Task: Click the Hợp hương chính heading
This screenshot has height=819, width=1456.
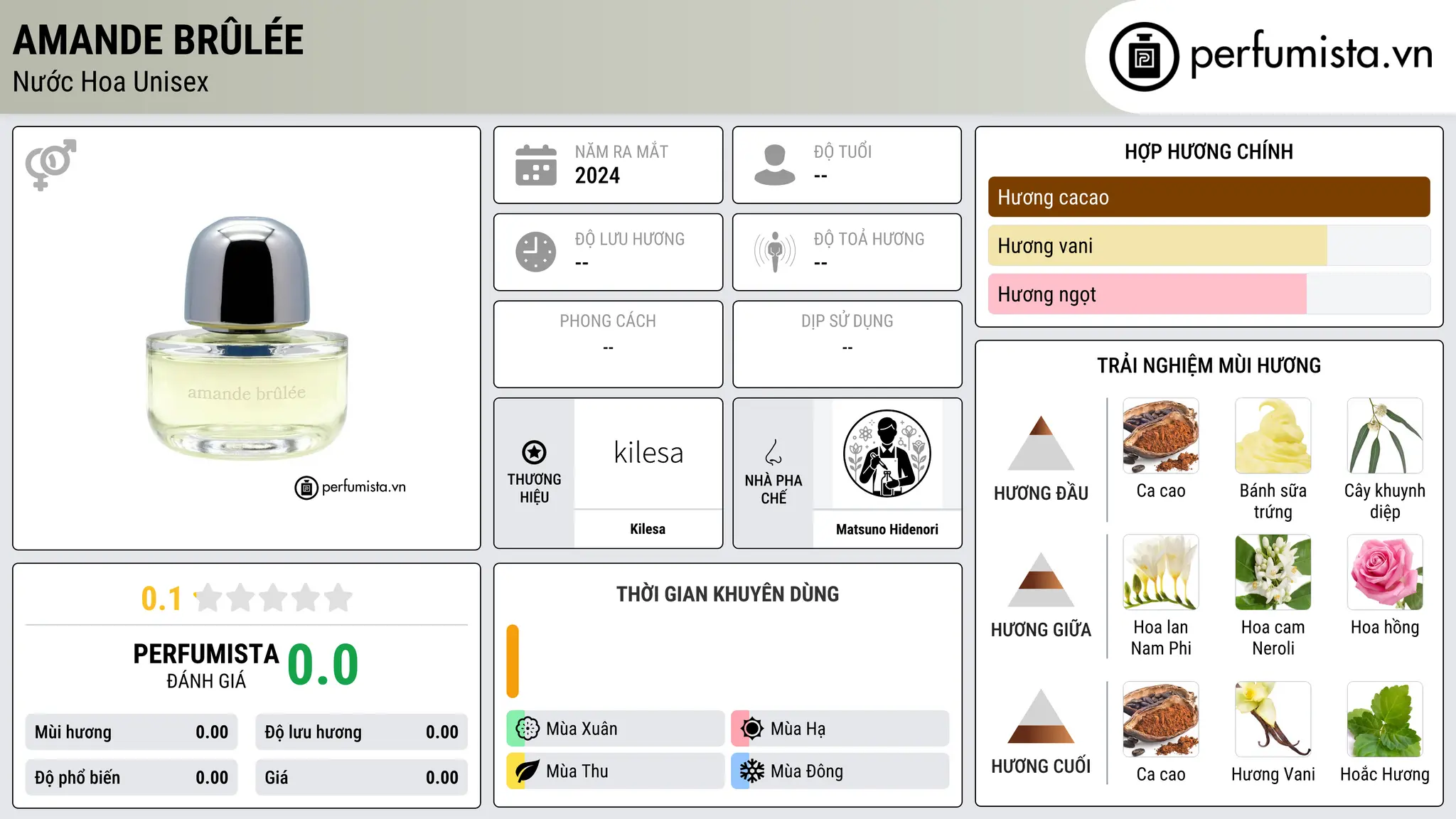Action: [1209, 151]
